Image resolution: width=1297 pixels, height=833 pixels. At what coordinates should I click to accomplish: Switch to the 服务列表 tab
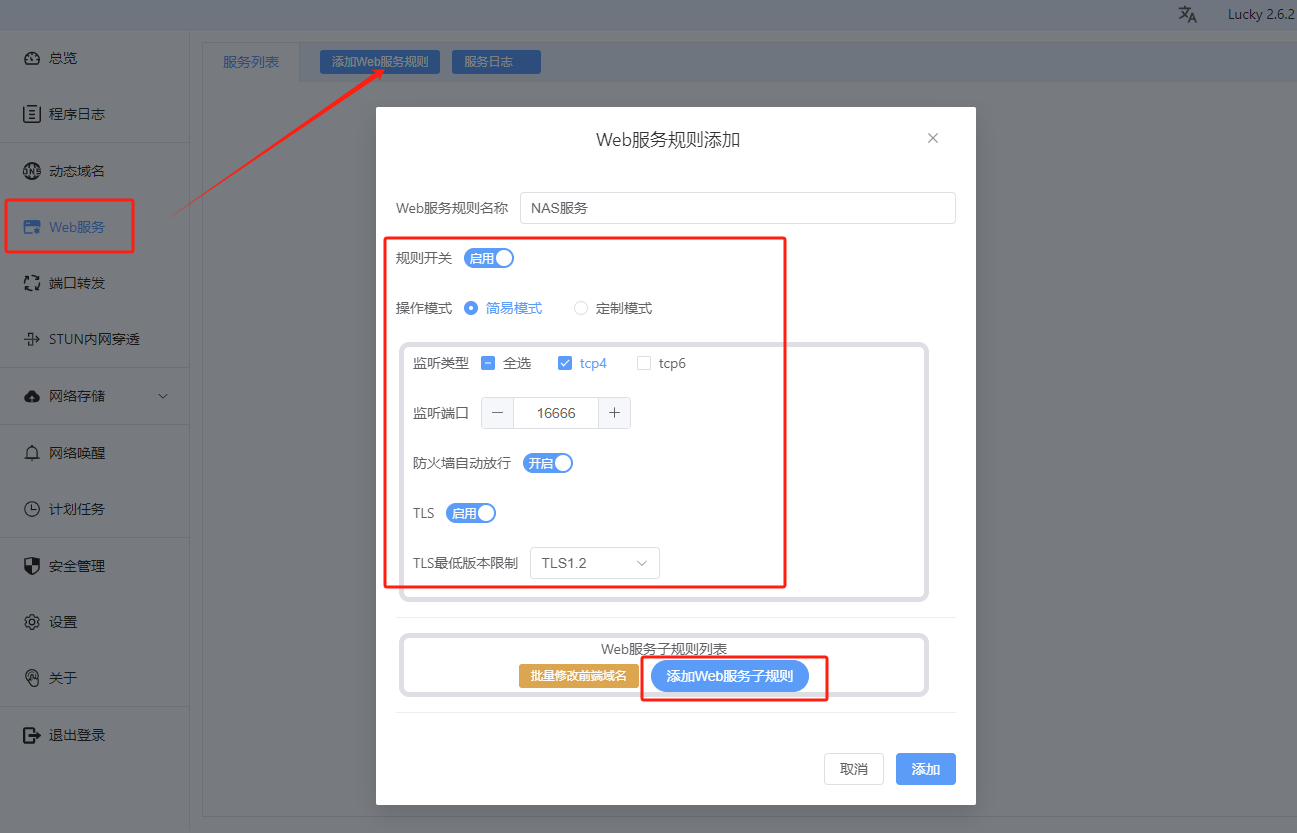click(x=251, y=62)
